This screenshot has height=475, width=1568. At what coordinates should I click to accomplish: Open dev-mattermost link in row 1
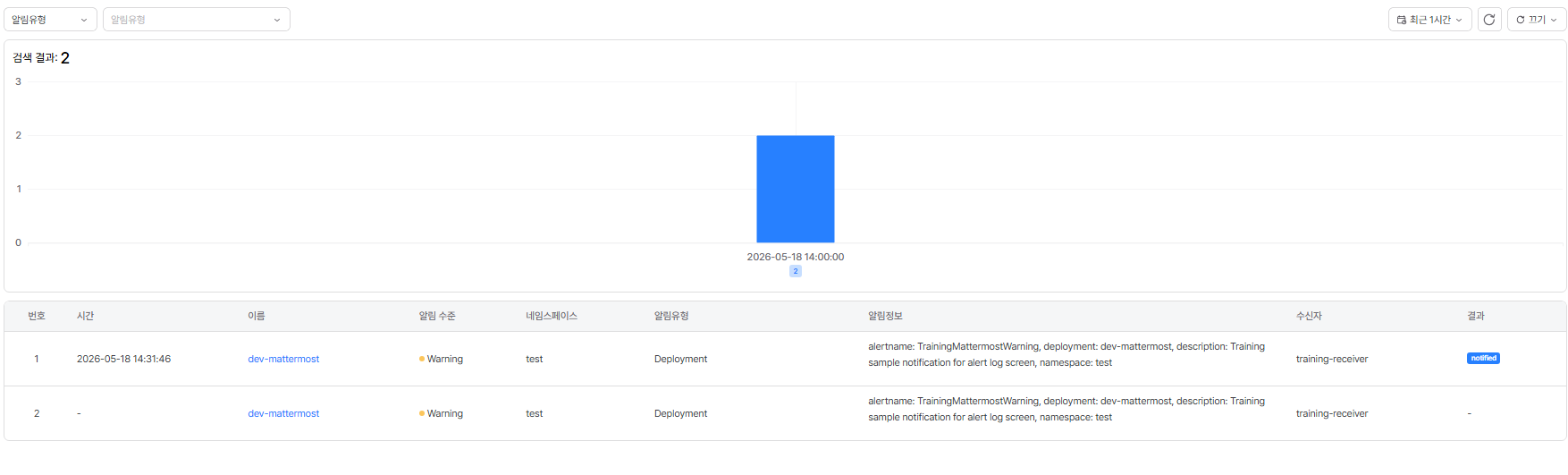click(x=283, y=359)
